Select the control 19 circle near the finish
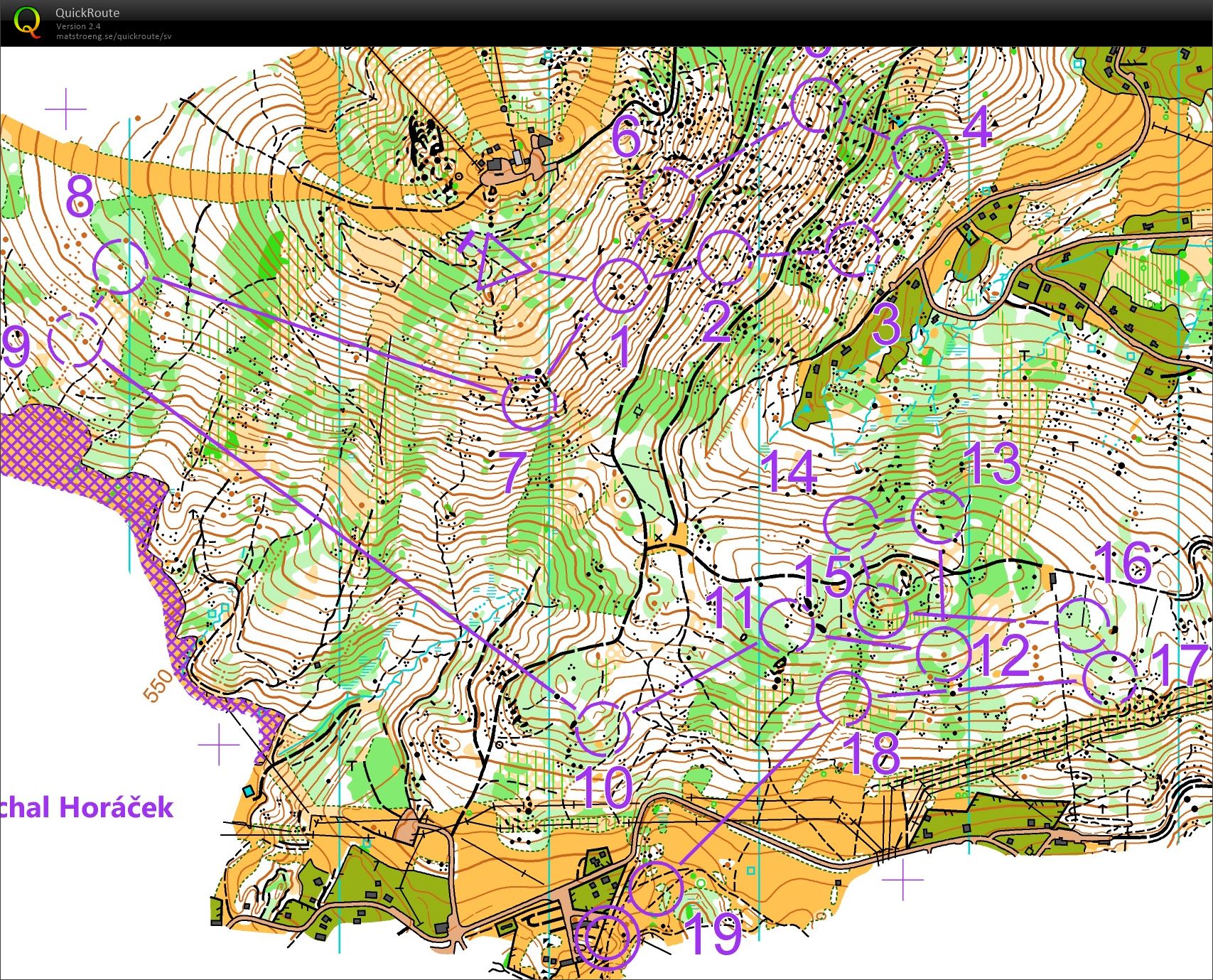Image resolution: width=1213 pixels, height=980 pixels. [656, 888]
